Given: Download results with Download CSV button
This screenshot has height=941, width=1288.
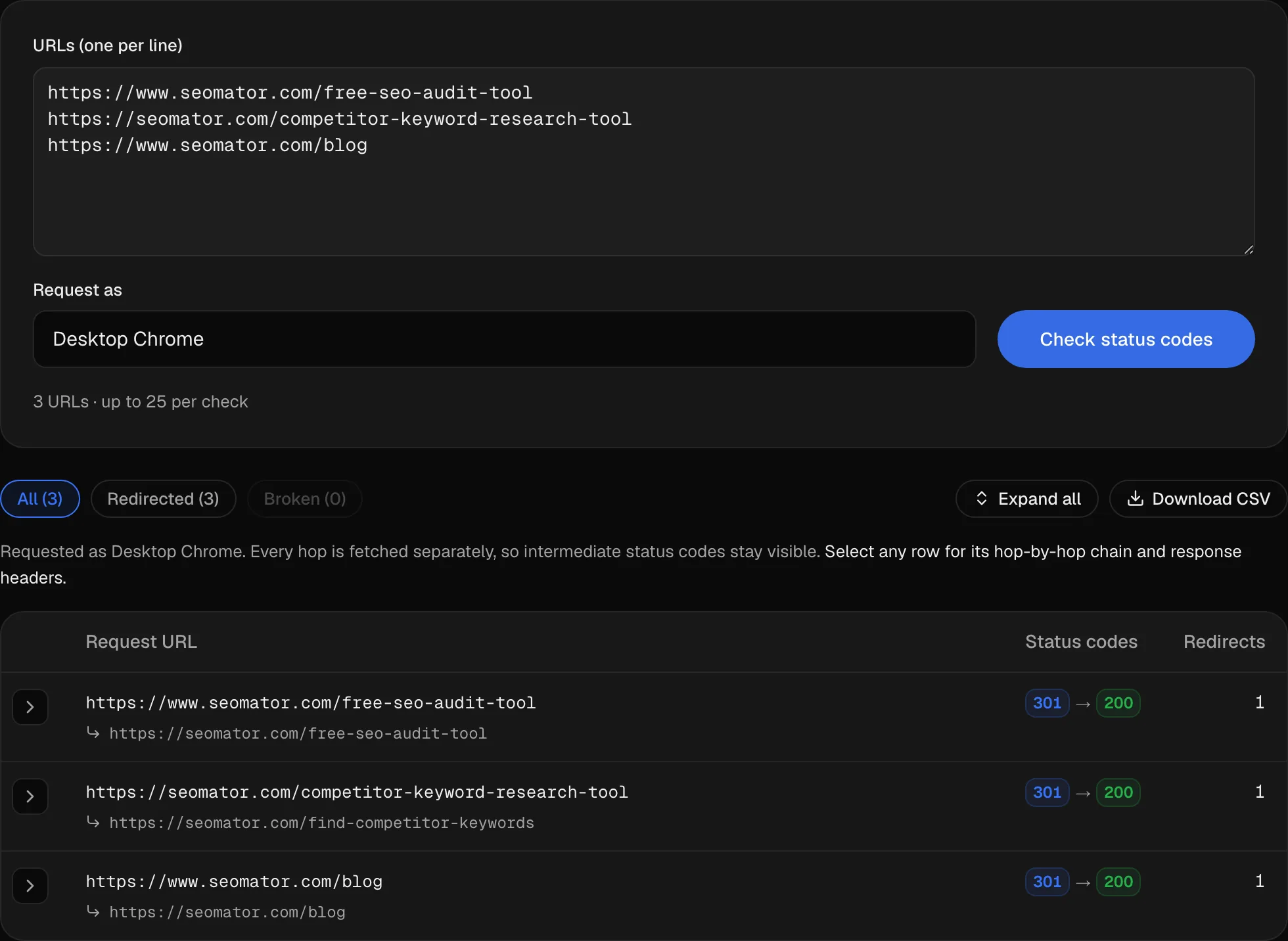Looking at the screenshot, I should click(x=1199, y=499).
